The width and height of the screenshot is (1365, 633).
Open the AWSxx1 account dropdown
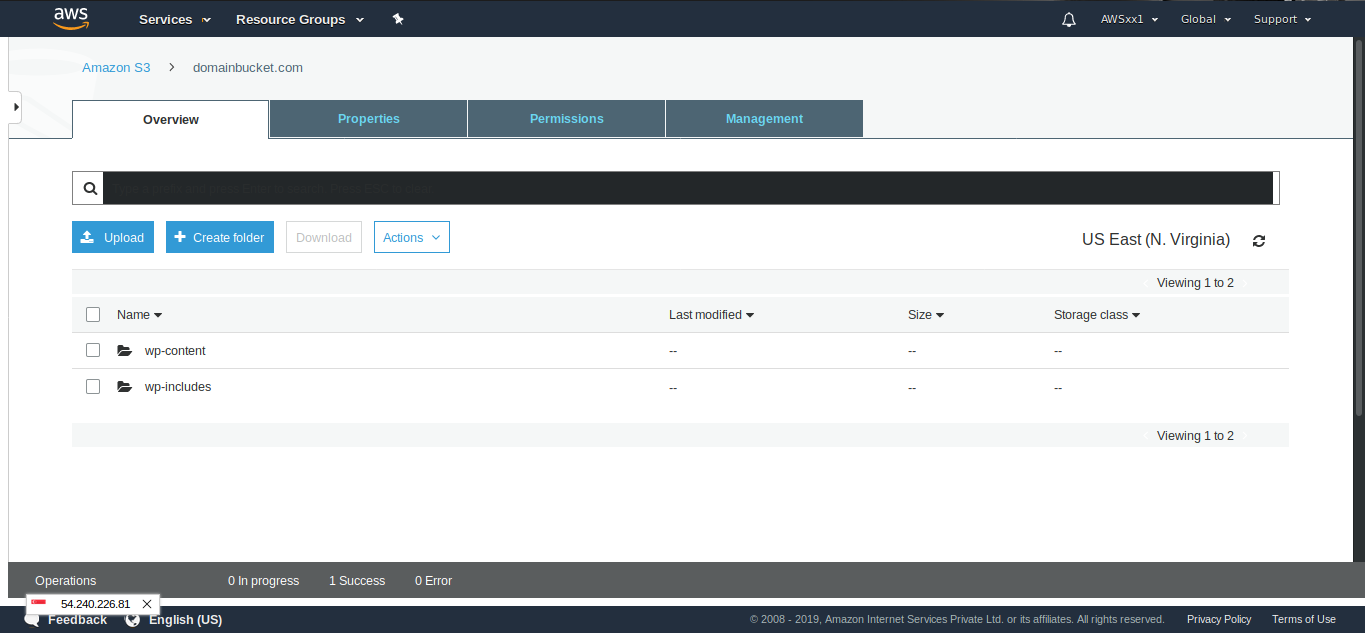1129,19
